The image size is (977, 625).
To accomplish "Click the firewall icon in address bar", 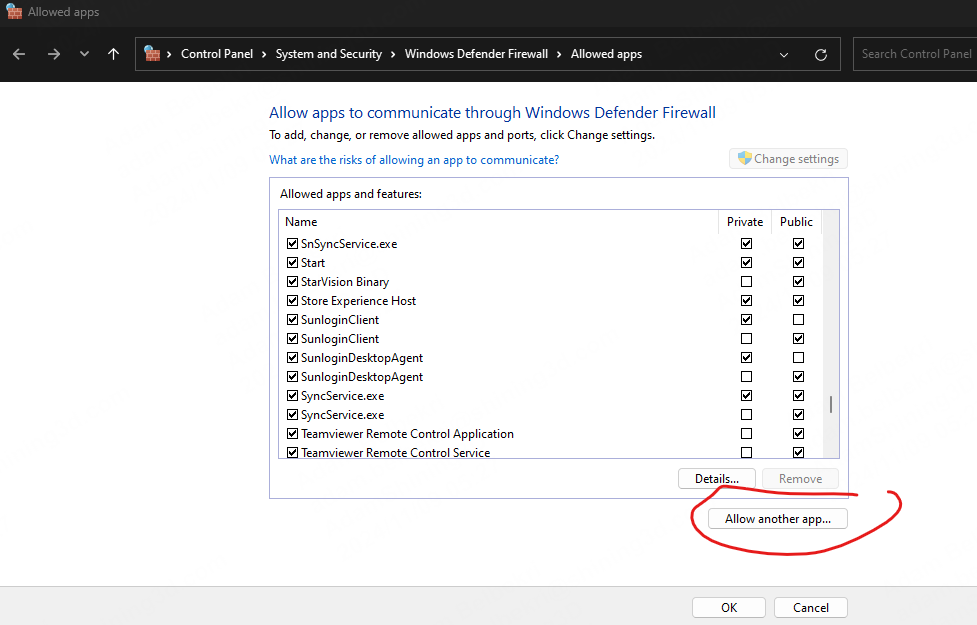I will [x=152, y=54].
